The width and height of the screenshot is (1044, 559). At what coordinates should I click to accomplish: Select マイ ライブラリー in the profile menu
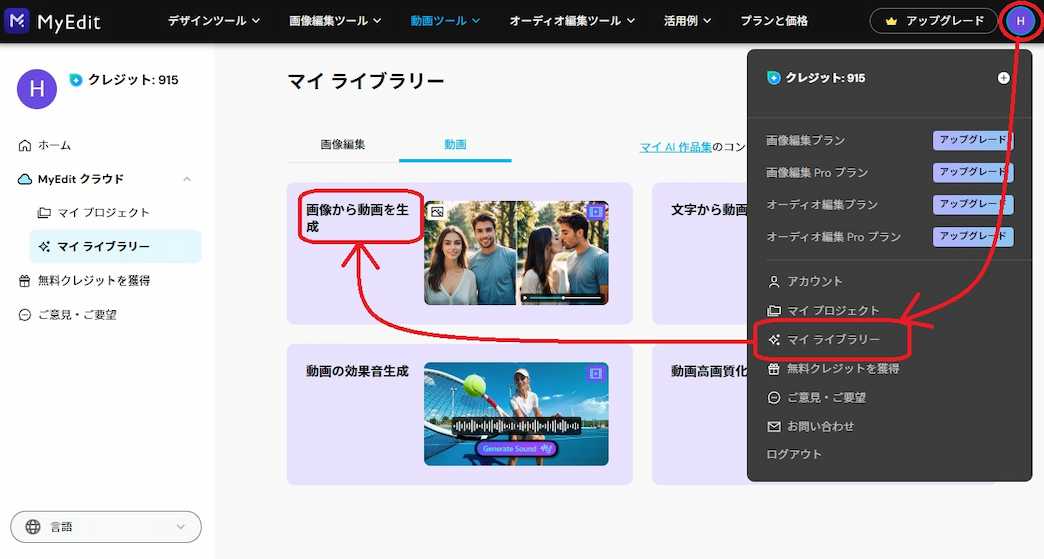pyautogui.click(x=834, y=339)
